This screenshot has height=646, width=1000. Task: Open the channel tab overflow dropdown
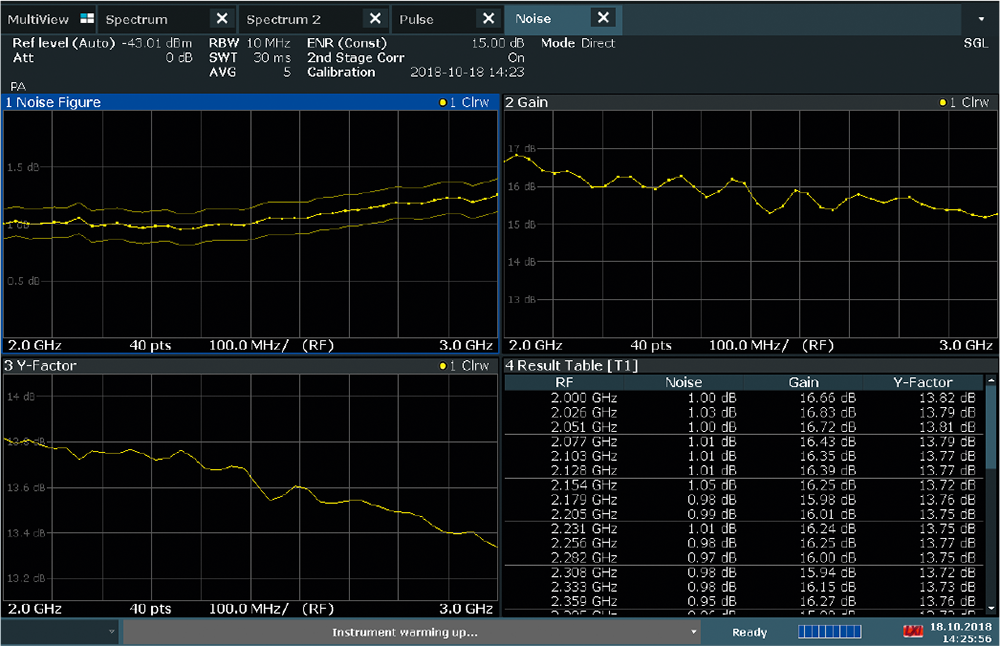tap(980, 19)
